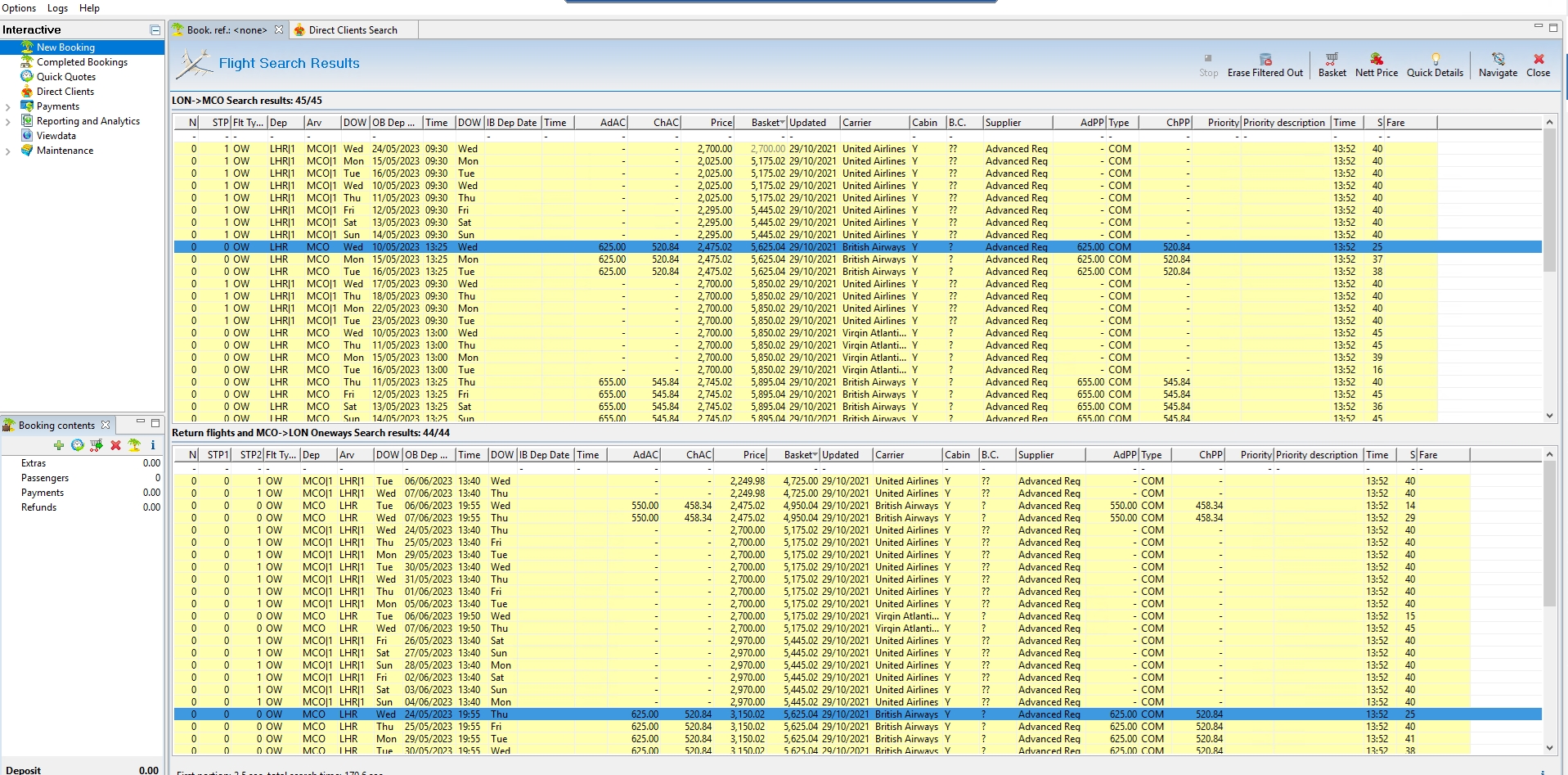
Task: Expand the Payments tree node
Action: click(8, 107)
